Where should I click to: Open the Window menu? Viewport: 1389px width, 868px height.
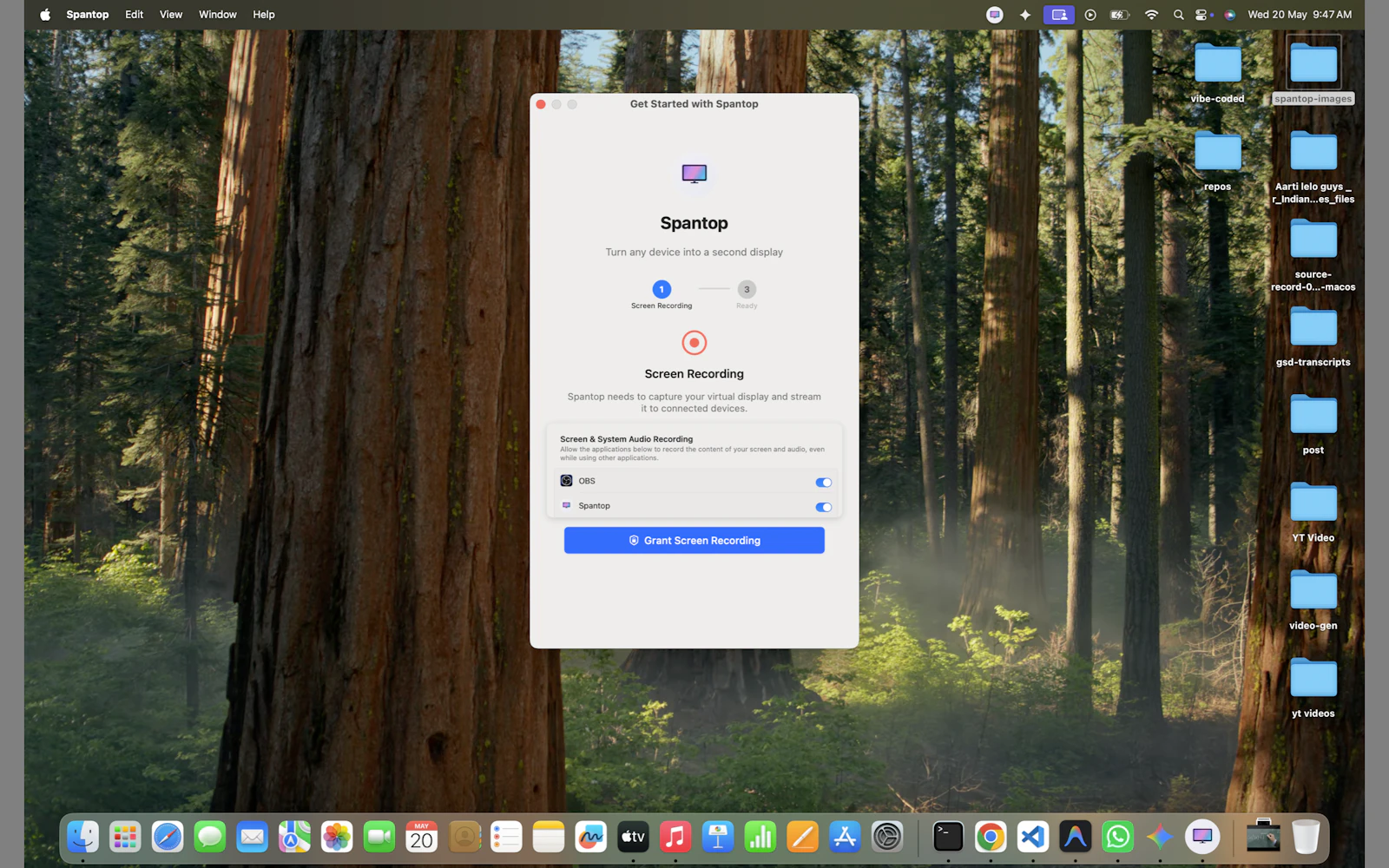[218, 15]
